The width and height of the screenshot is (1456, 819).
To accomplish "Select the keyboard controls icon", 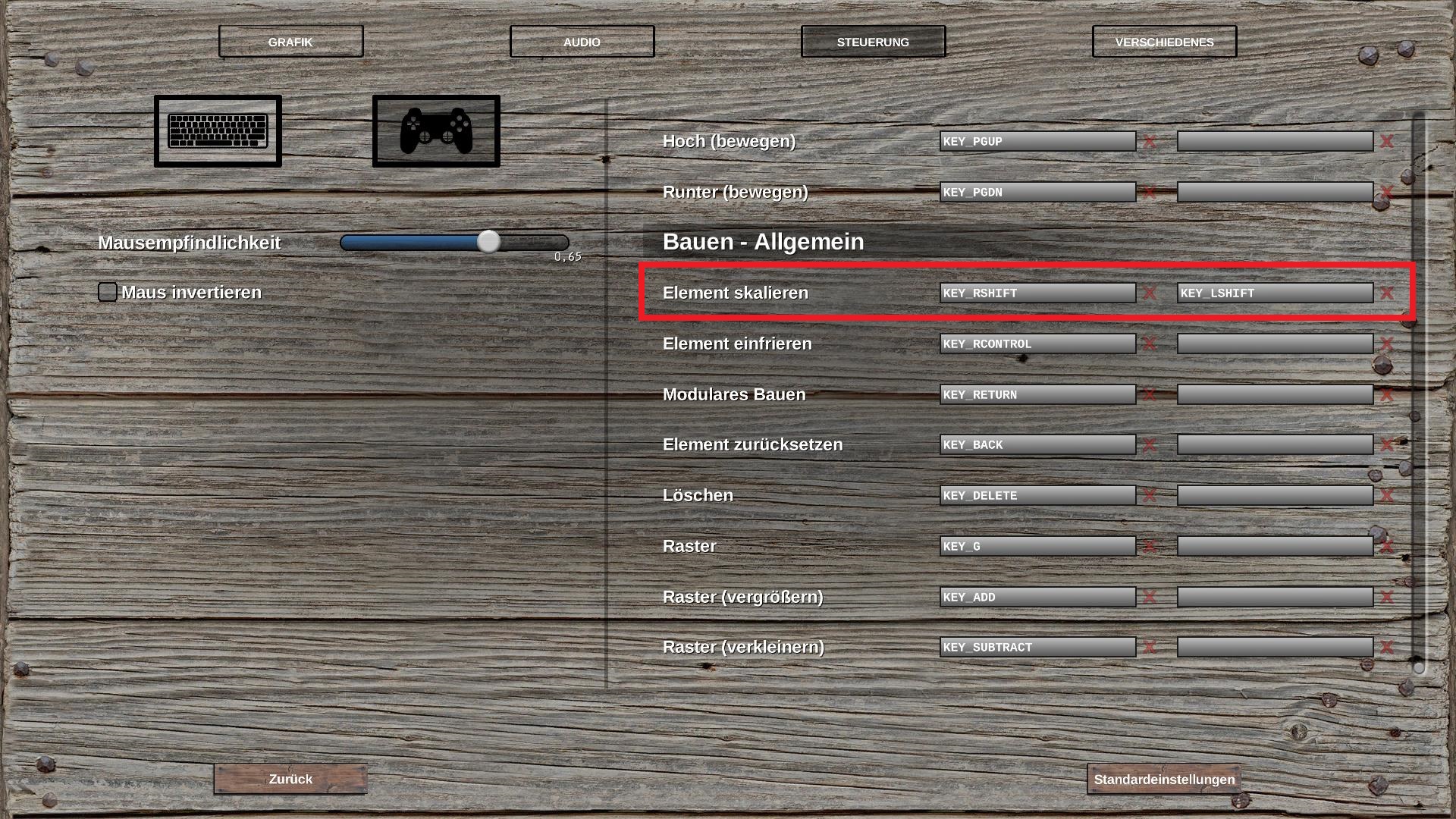I will (218, 131).
